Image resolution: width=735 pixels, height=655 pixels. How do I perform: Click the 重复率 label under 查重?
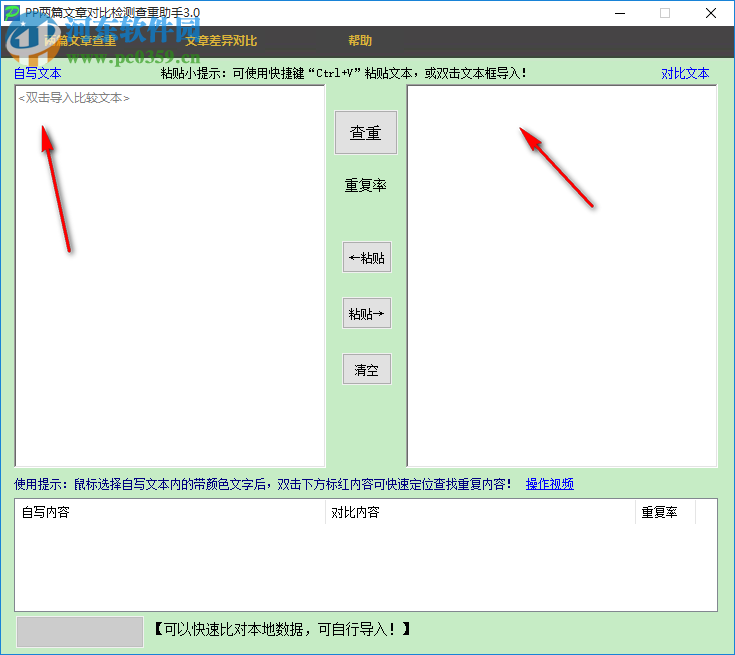click(366, 186)
